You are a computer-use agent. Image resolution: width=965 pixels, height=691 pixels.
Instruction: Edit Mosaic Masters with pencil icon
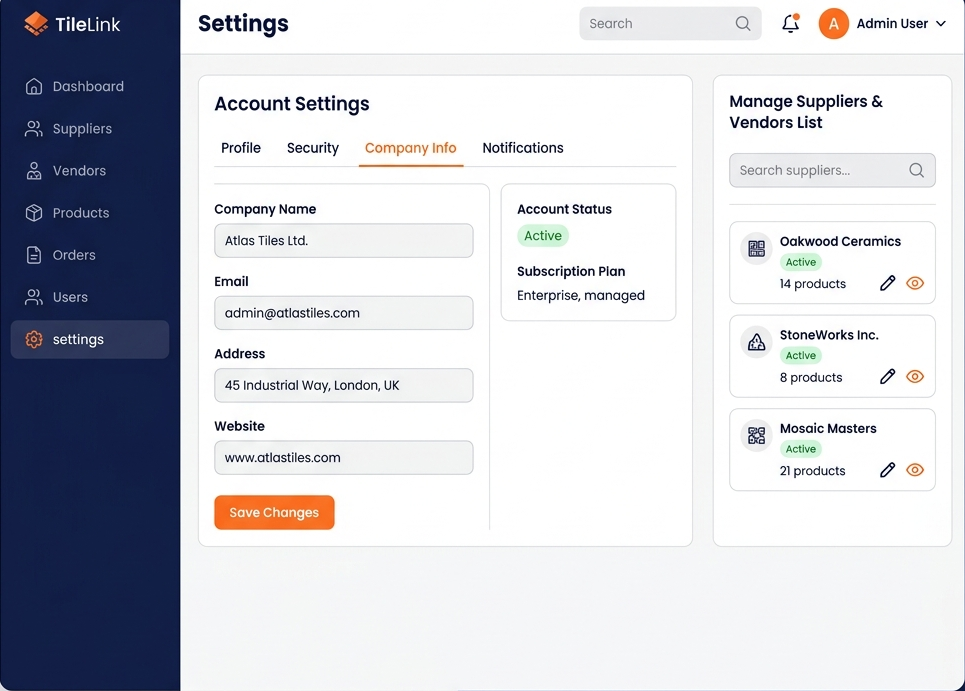(x=887, y=470)
